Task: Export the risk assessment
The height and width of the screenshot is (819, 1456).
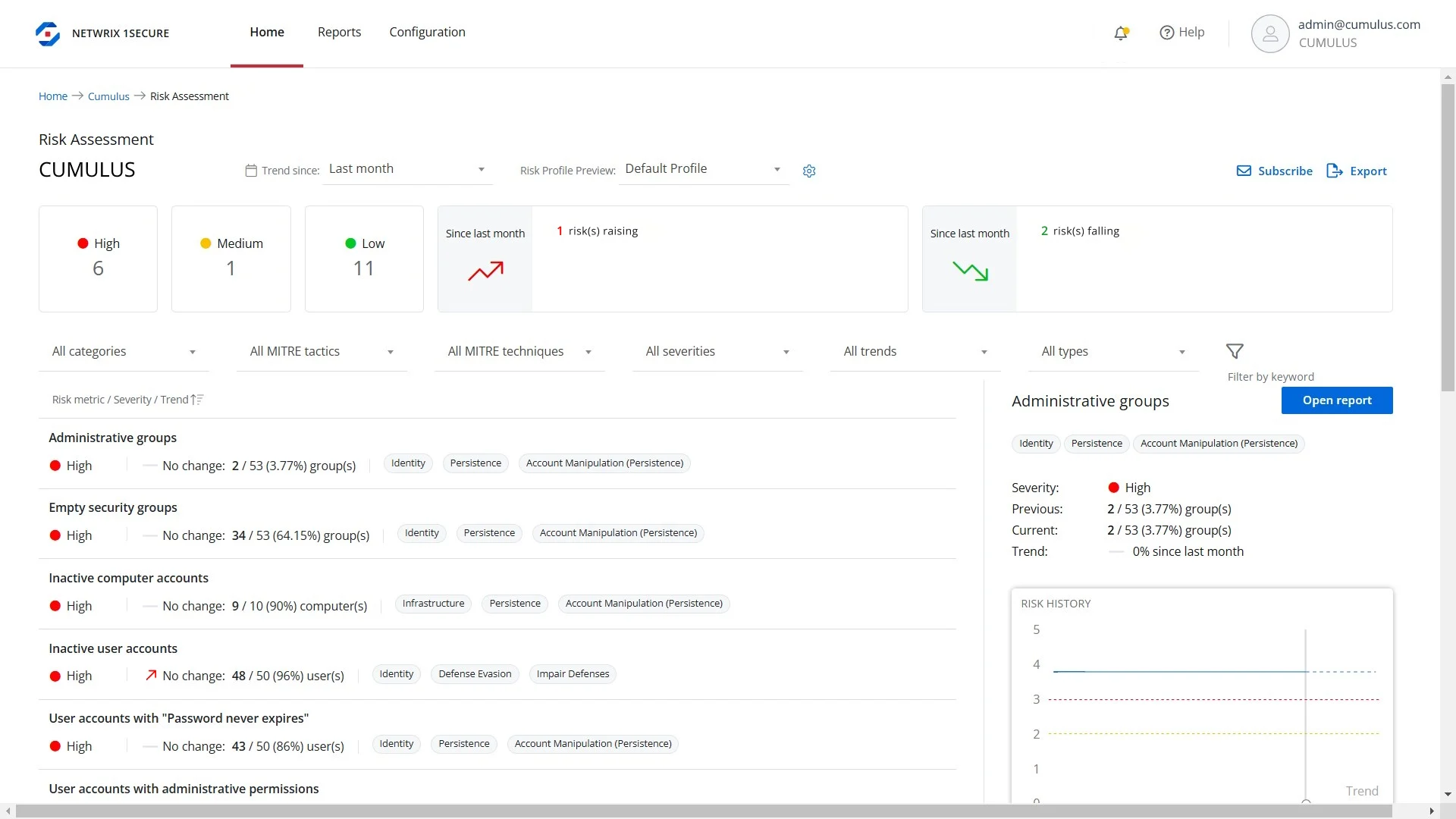Action: coord(1357,171)
